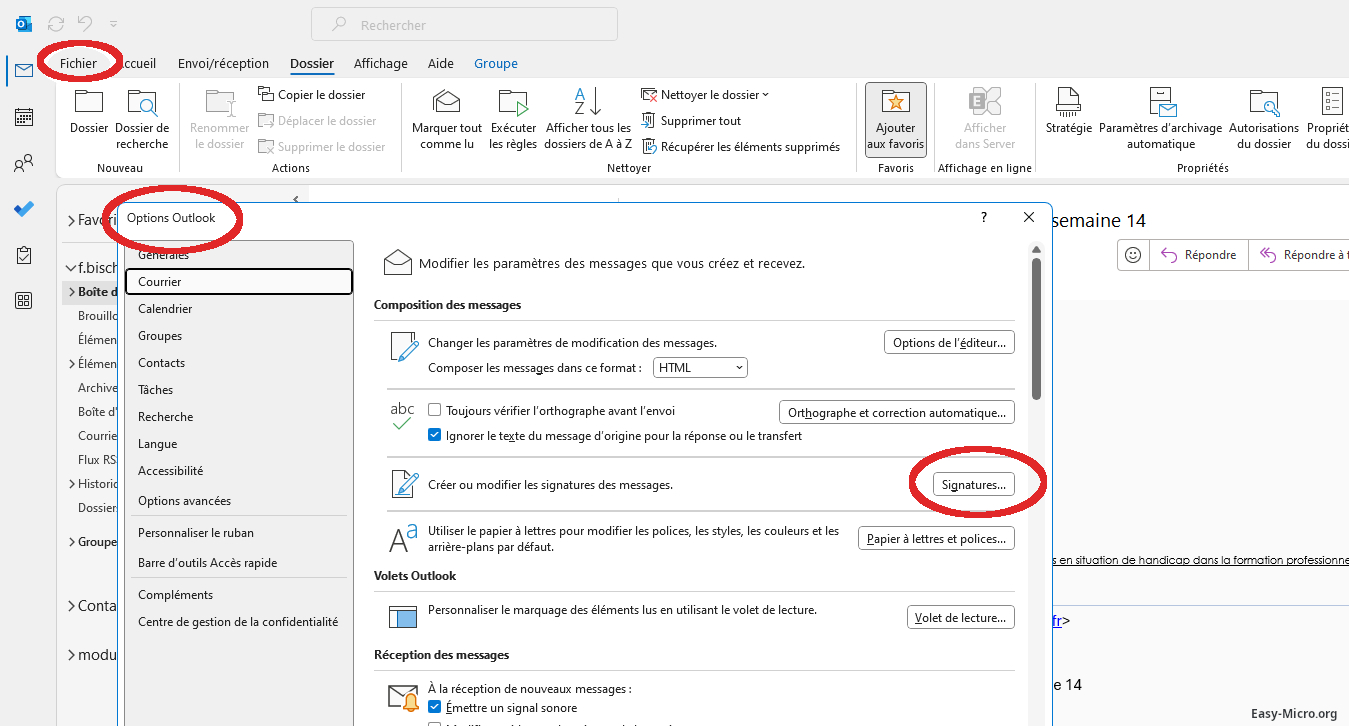Open the Fichier tab
Image resolution: width=1349 pixels, height=726 pixels.
click(78, 63)
